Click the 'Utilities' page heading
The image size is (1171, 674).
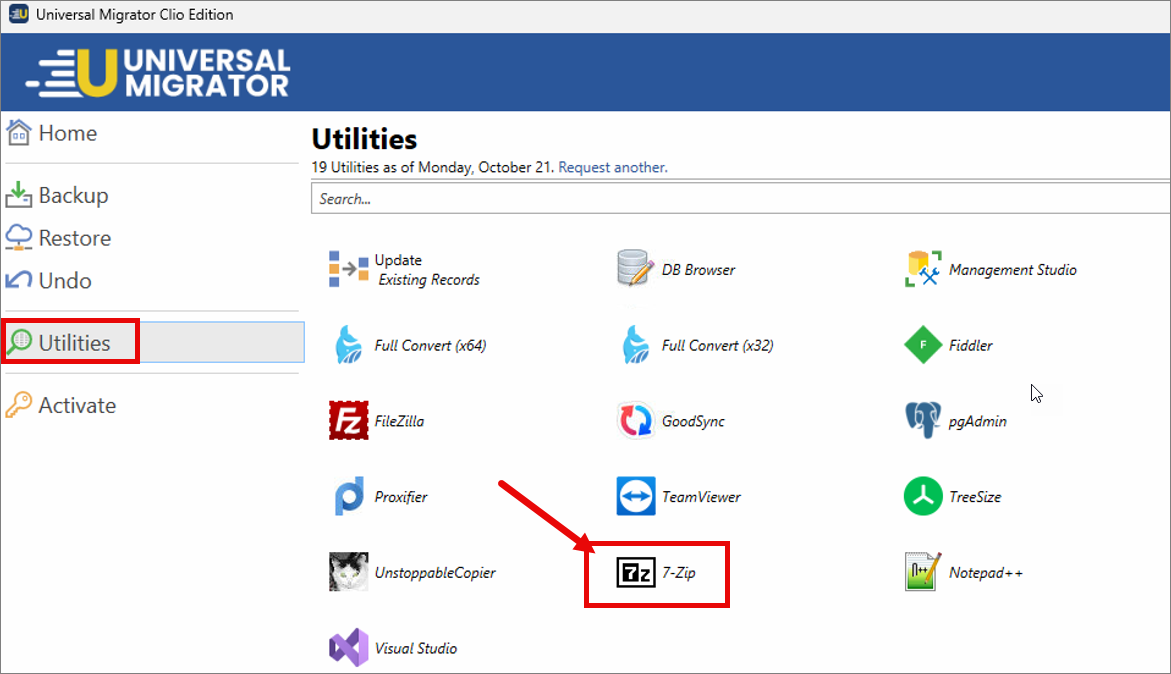tap(364, 139)
